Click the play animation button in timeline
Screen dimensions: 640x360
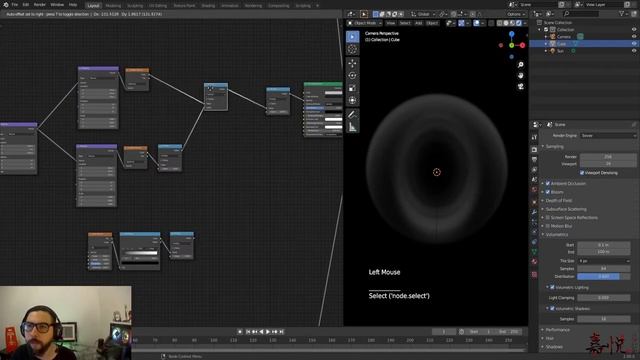coord(268,332)
